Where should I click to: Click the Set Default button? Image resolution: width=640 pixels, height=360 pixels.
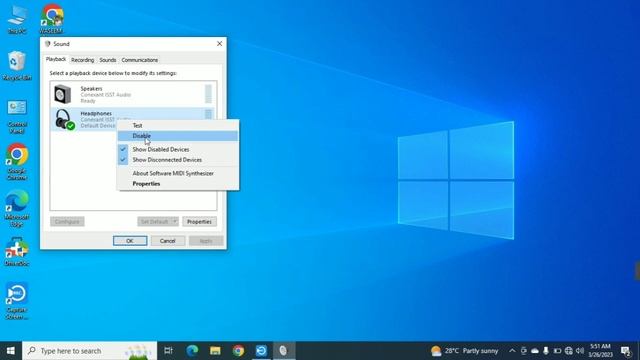(x=154, y=222)
